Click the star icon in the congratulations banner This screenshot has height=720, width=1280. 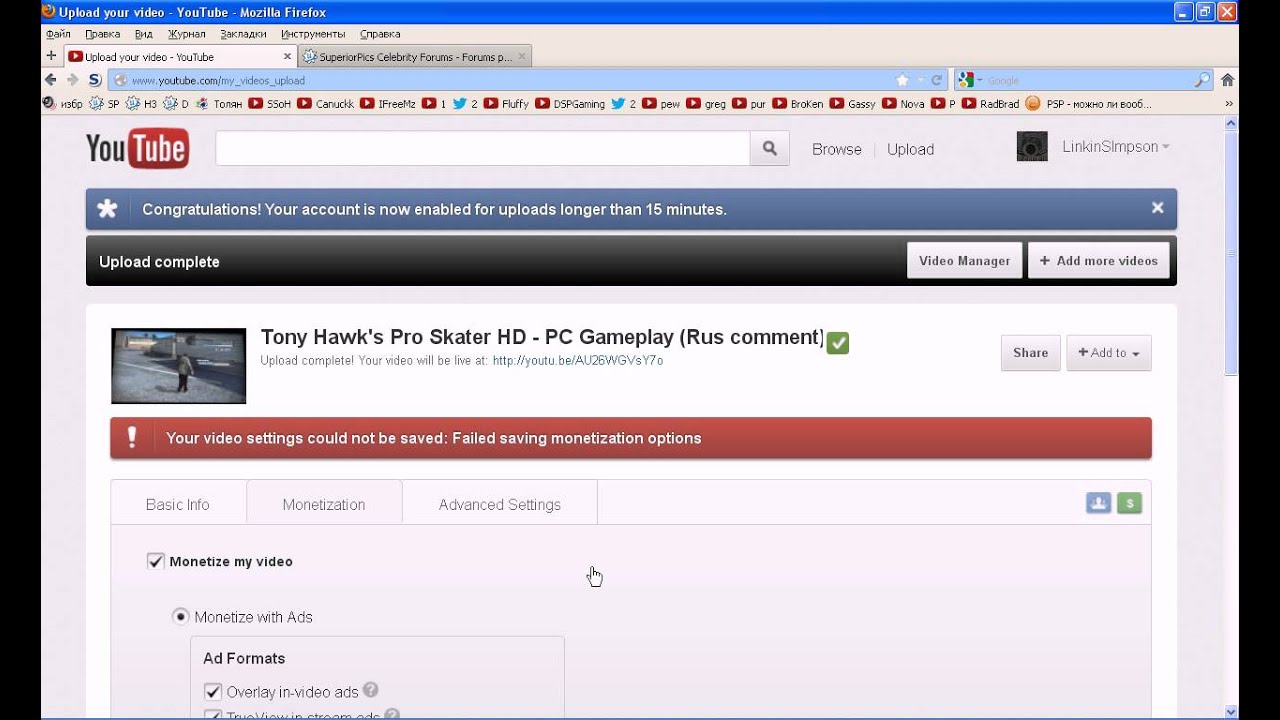tap(108, 209)
